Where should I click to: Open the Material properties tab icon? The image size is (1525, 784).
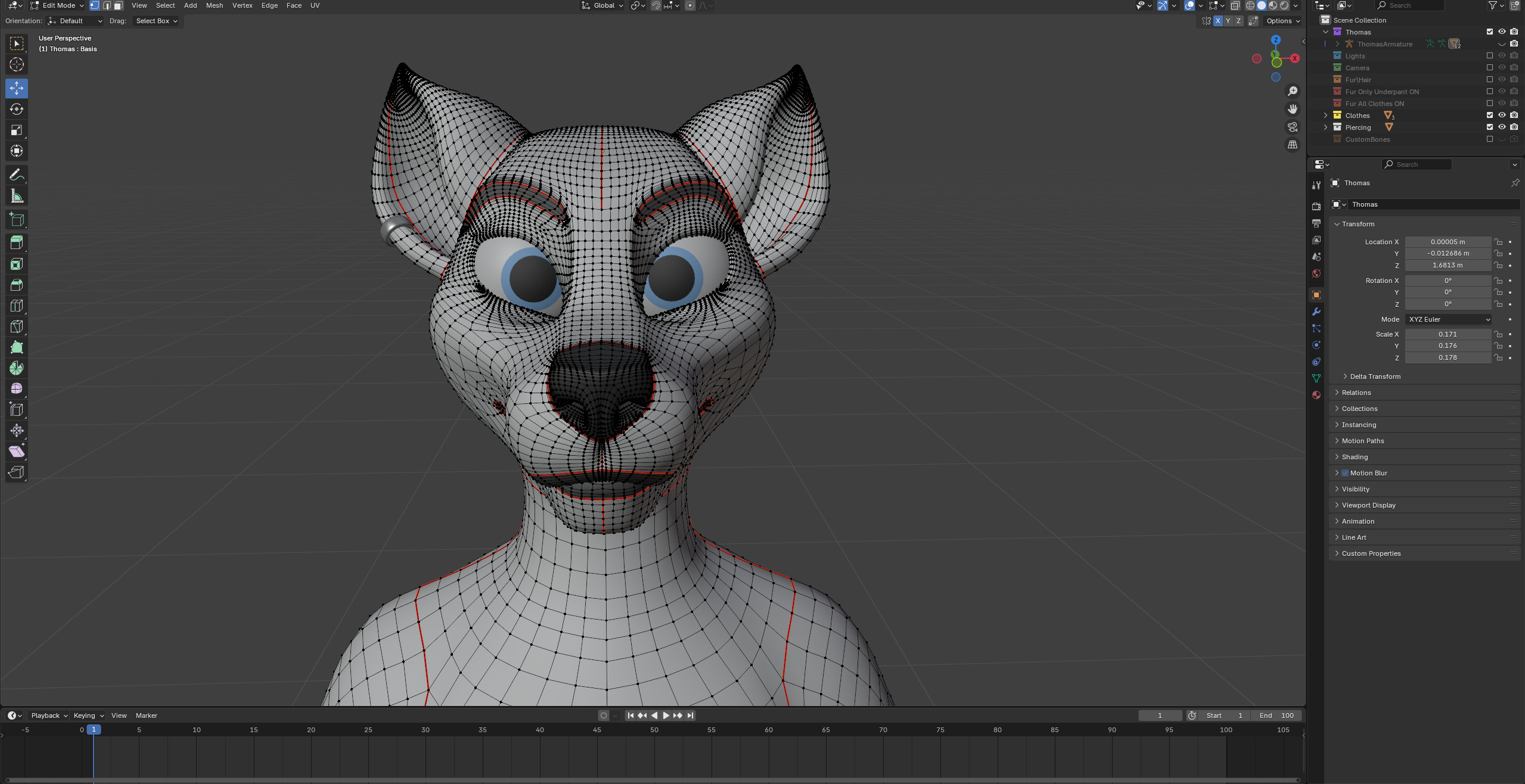(1316, 395)
